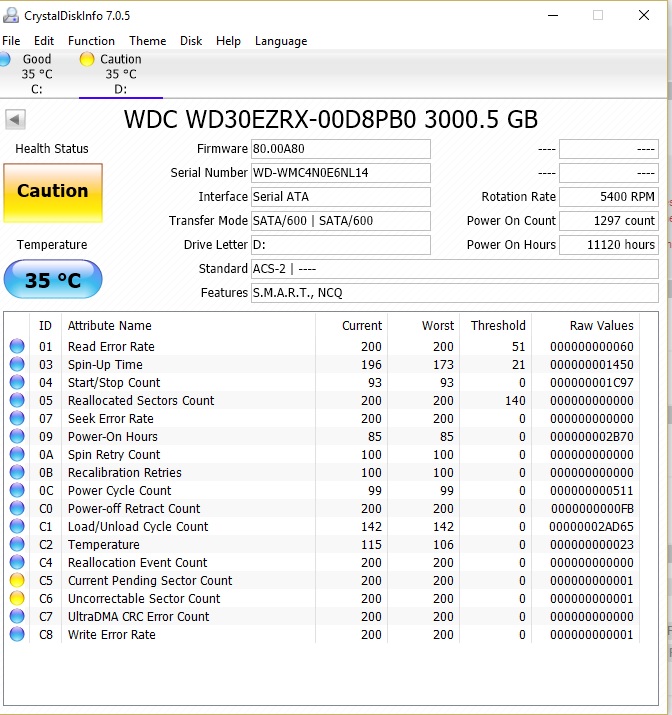Click the yellow Caution health status button
This screenshot has height=715, width=672.
coord(53,192)
